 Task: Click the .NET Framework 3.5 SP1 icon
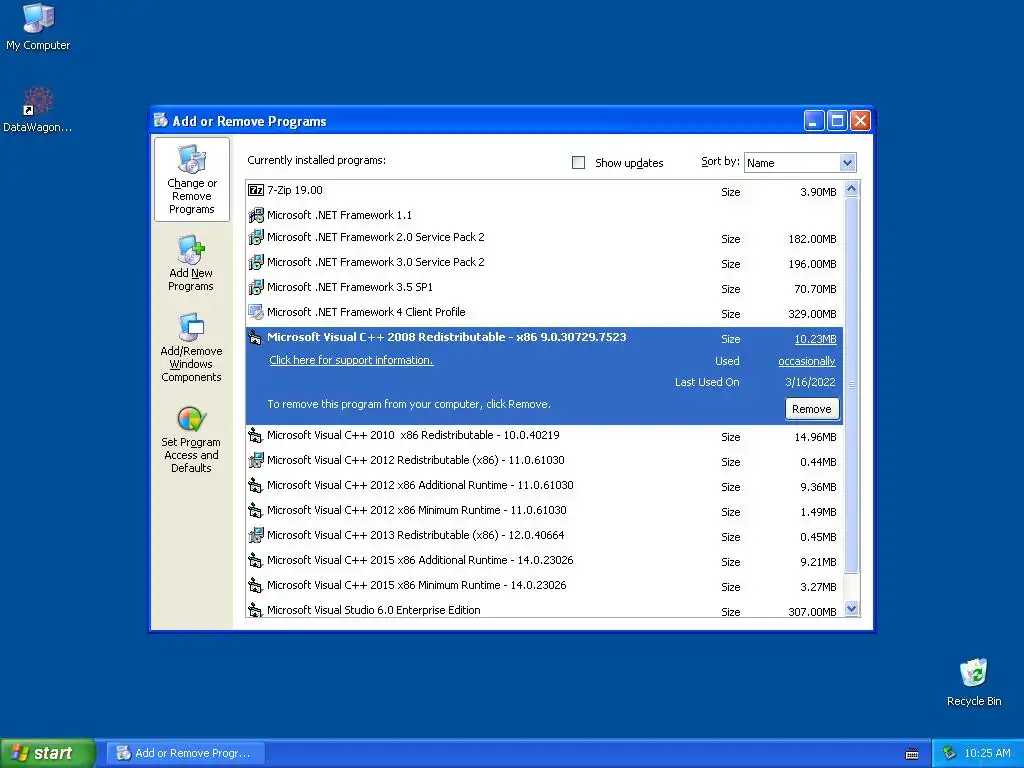(x=256, y=287)
